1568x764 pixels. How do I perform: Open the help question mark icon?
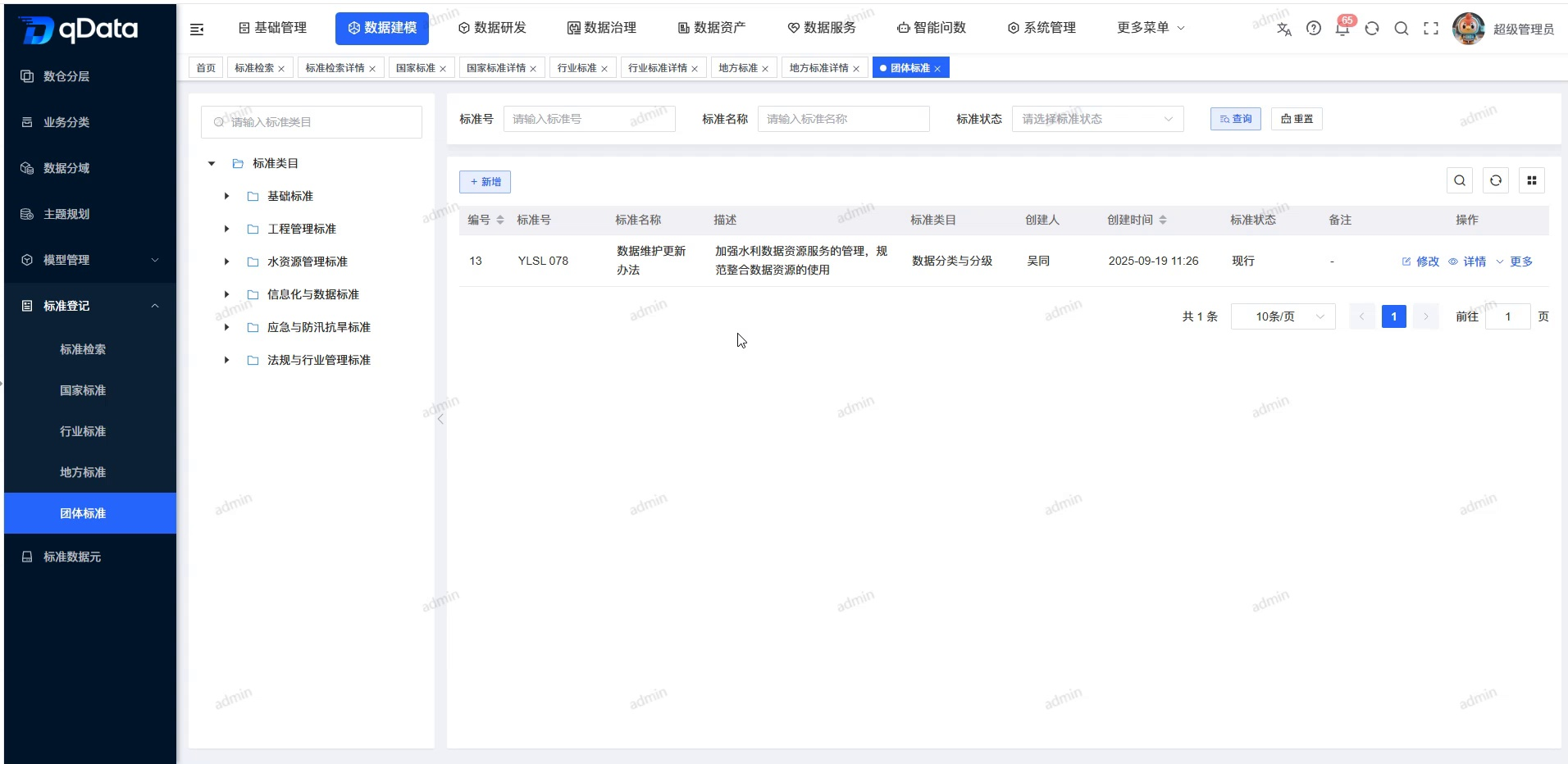(1314, 29)
